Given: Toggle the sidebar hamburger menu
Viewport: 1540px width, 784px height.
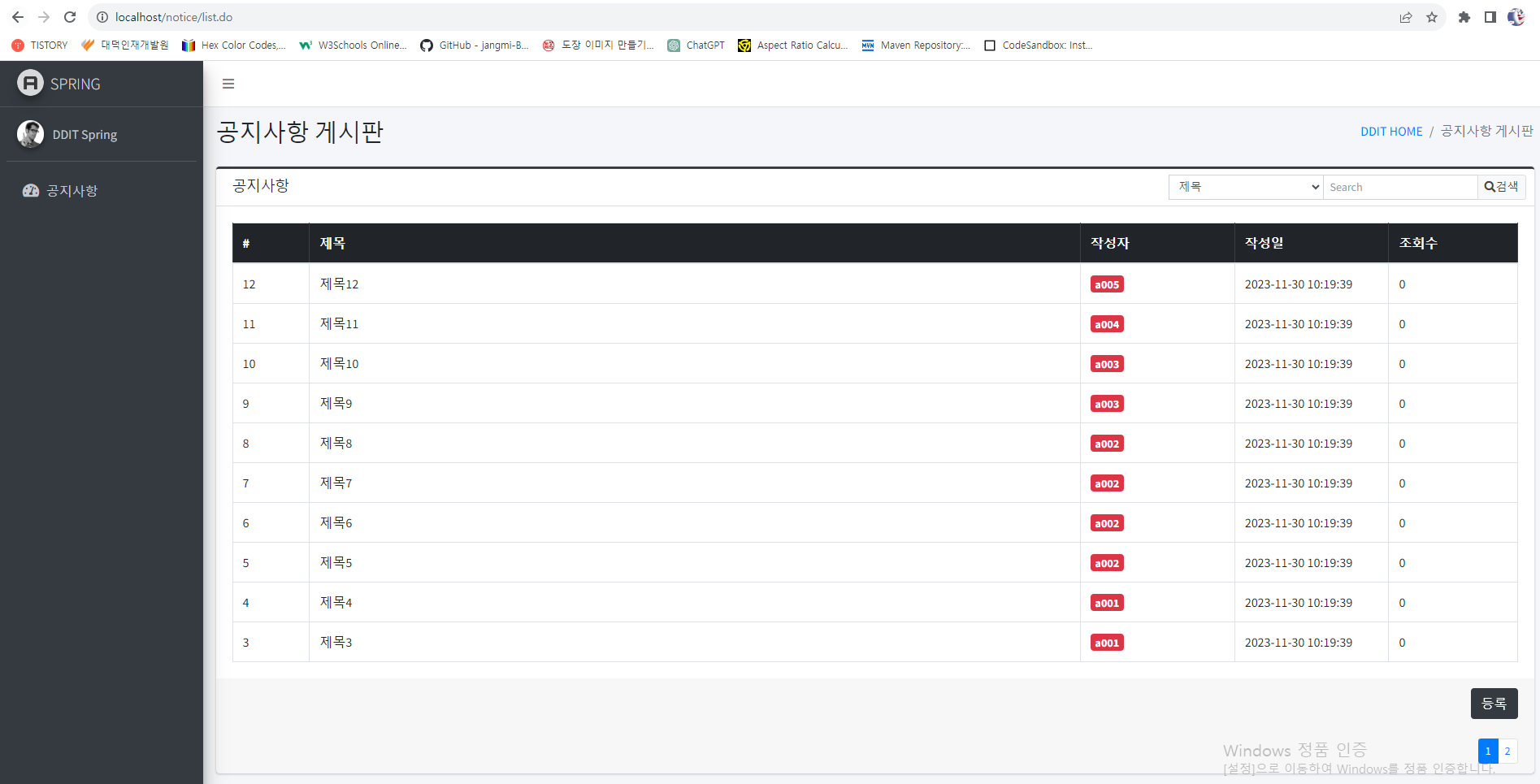Looking at the screenshot, I should (228, 84).
